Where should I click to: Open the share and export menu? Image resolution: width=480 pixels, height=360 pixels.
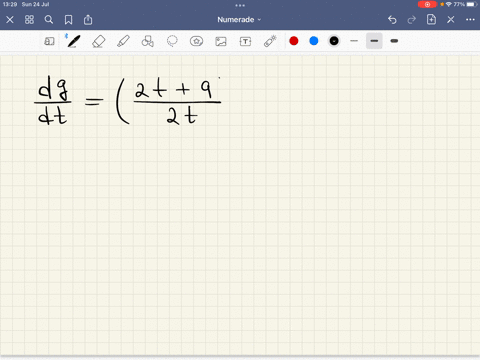pyautogui.click(x=88, y=20)
